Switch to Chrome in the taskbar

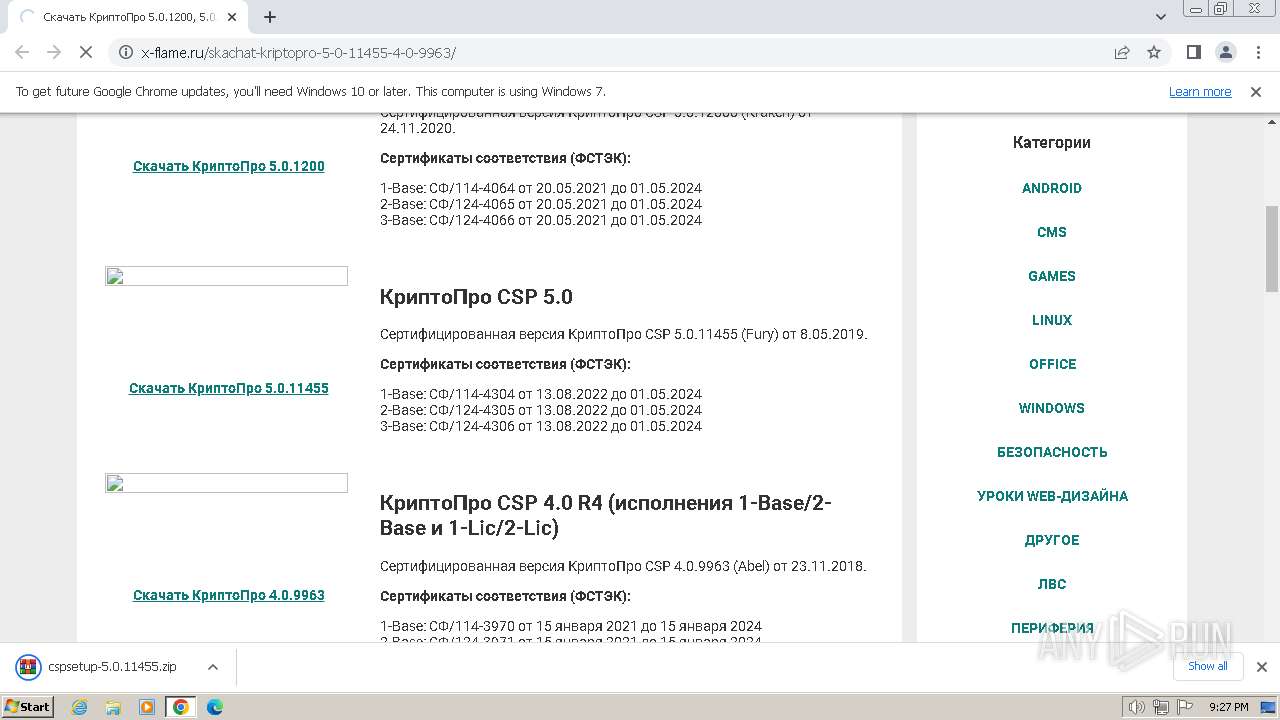181,707
